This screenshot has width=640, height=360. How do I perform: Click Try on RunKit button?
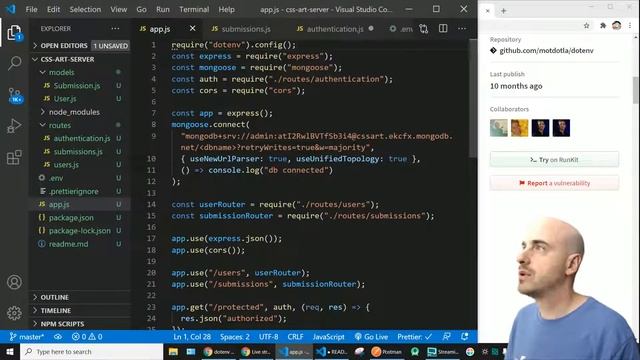point(554,160)
